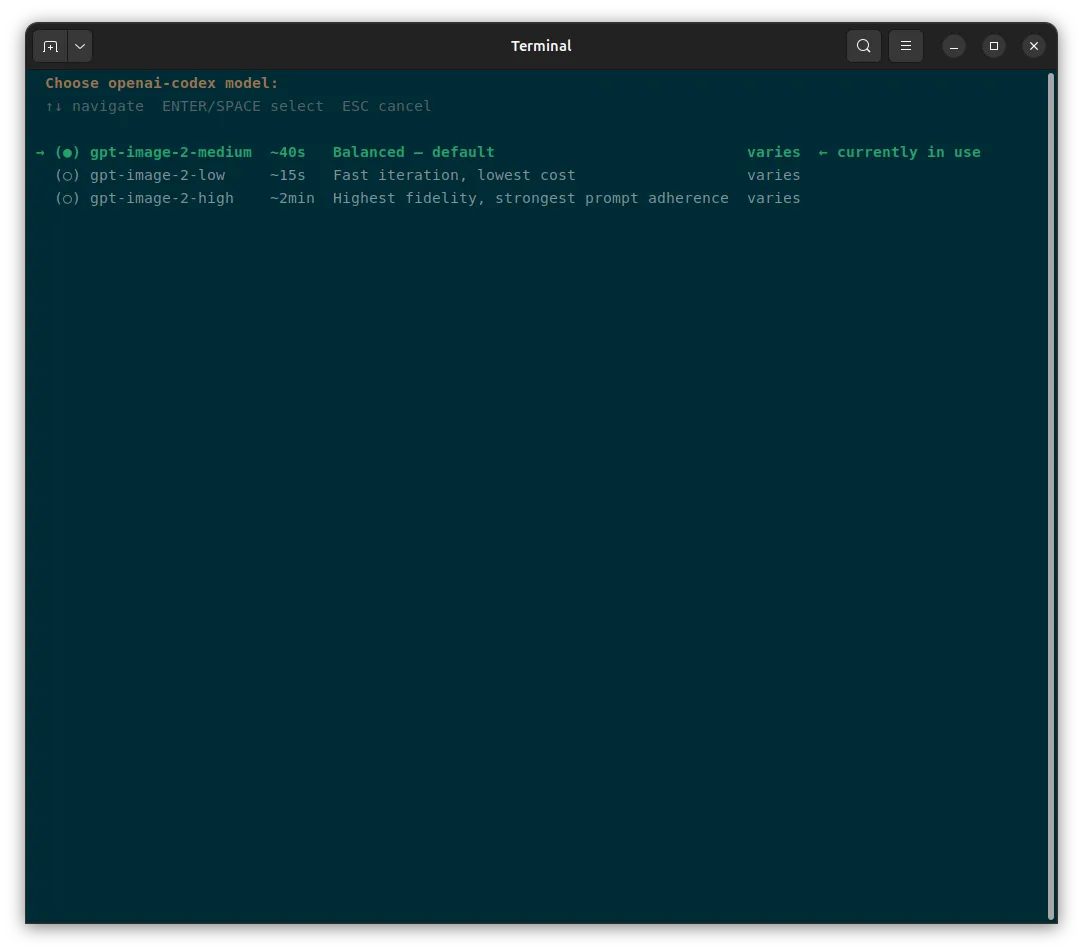Select the gpt-image-2-high radio button

click(68, 199)
